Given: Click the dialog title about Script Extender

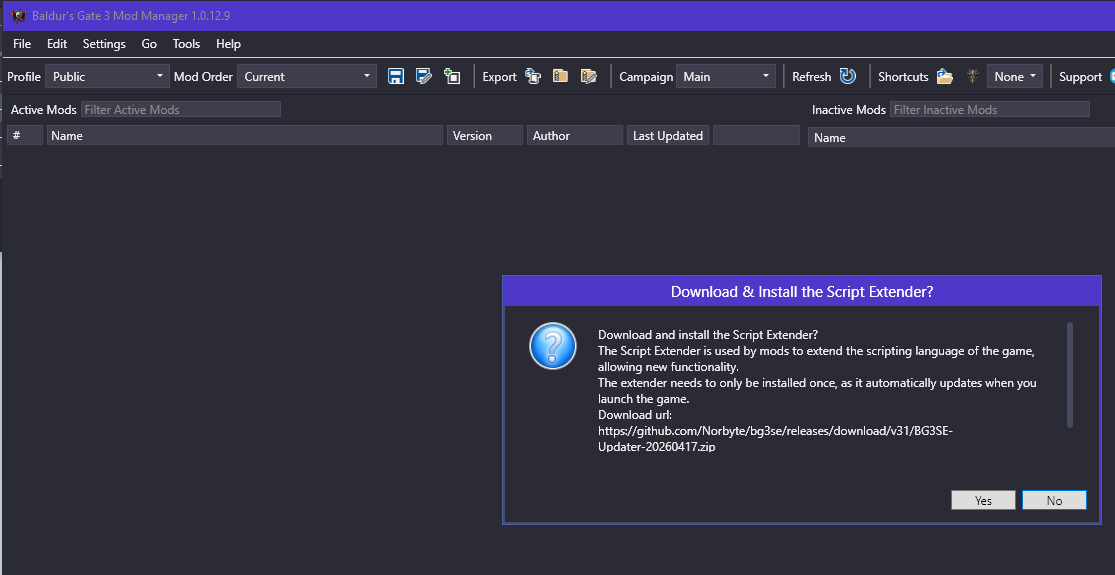Looking at the screenshot, I should [802, 291].
